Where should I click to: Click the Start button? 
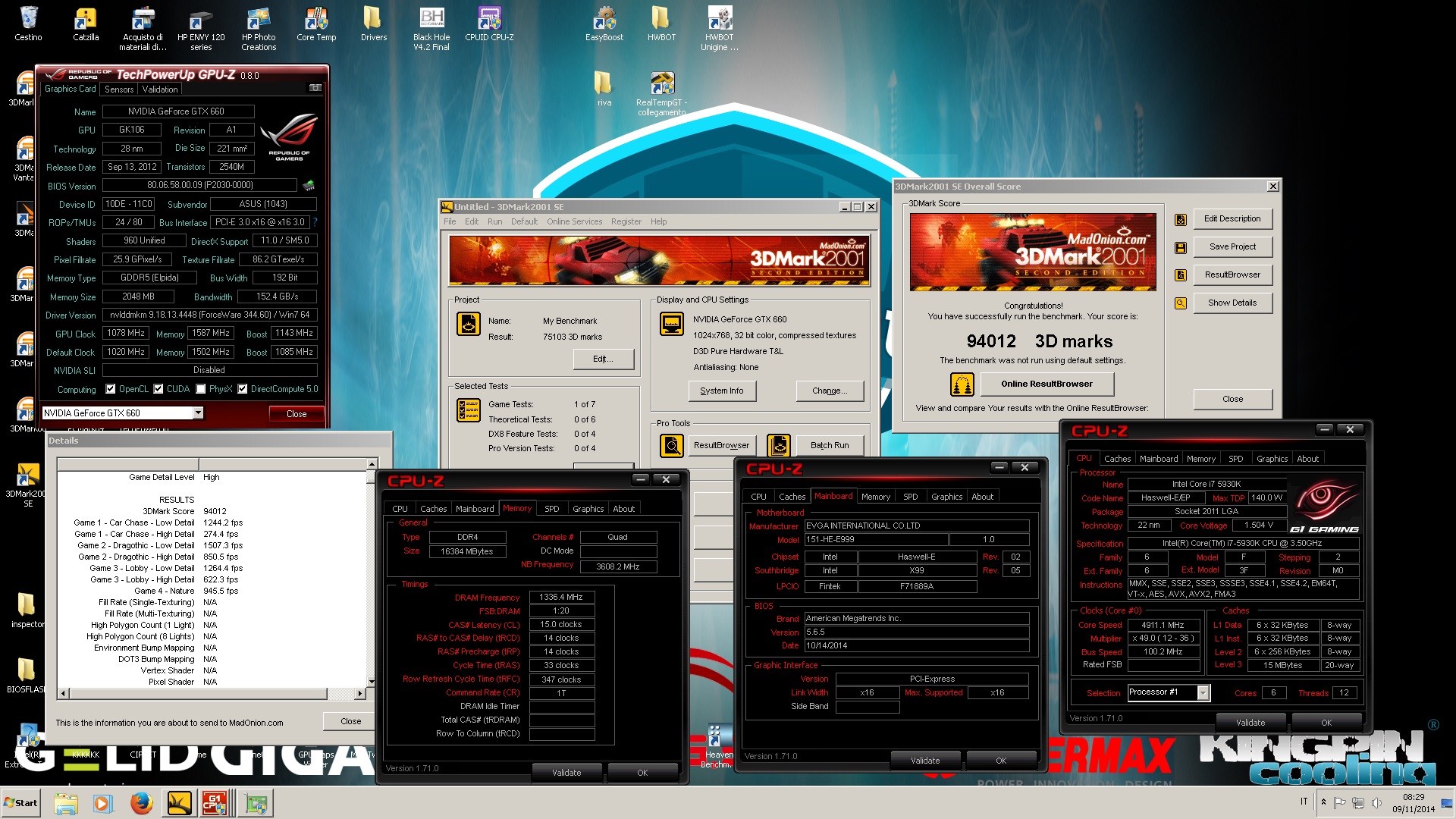pos(21,803)
